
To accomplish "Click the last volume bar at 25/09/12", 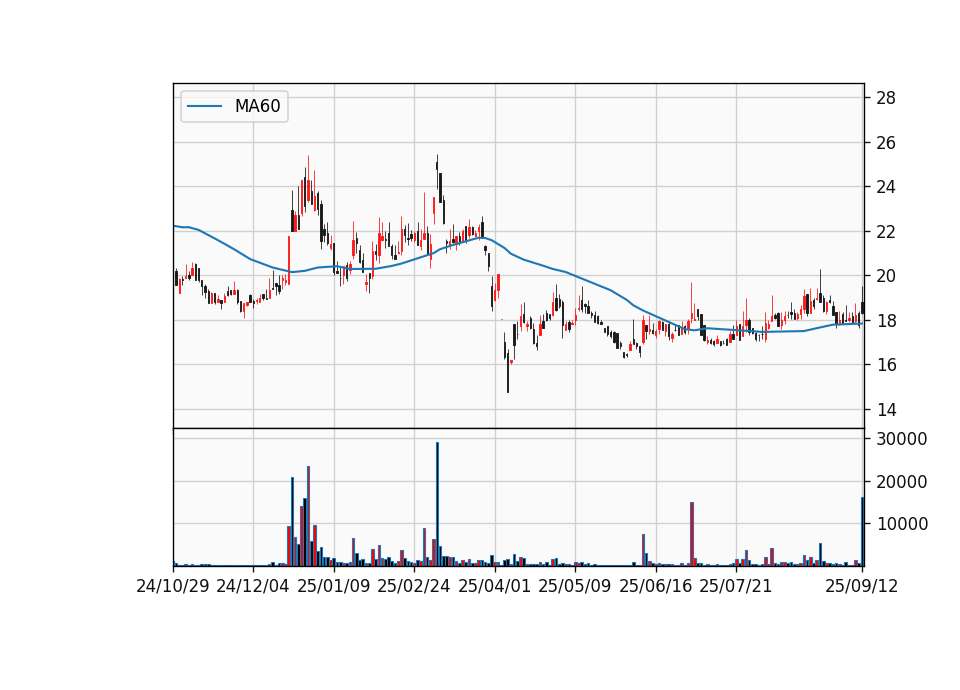I will pyautogui.click(x=863, y=531).
